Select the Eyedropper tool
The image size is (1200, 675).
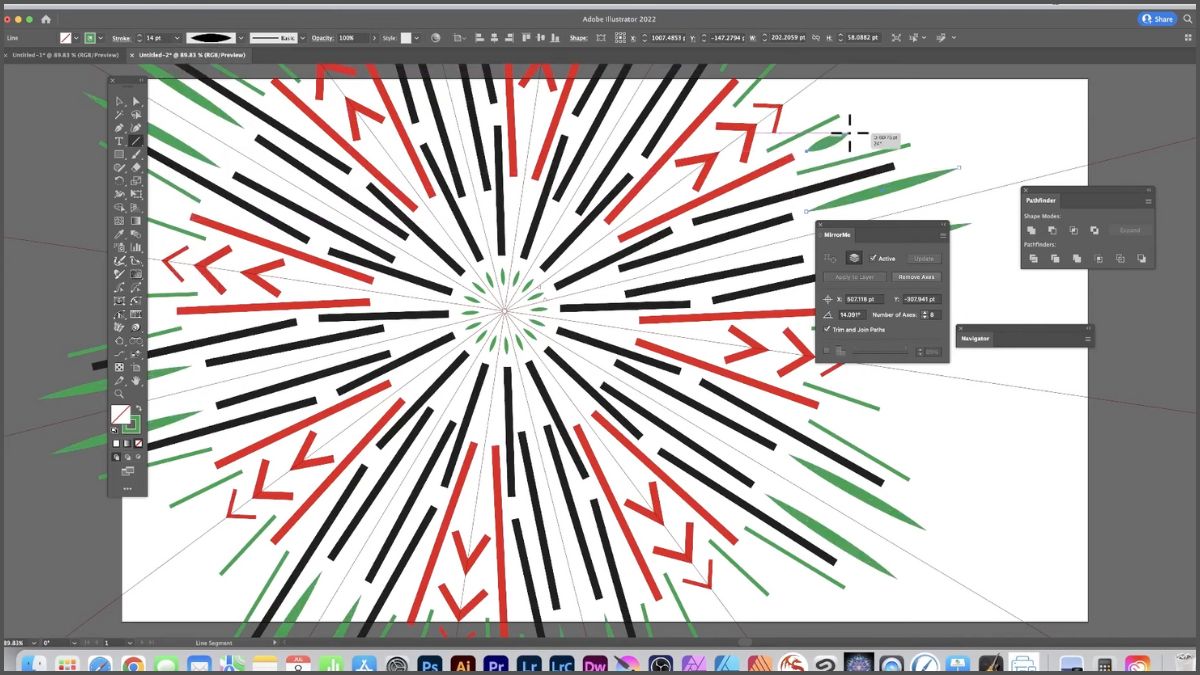pos(119,234)
